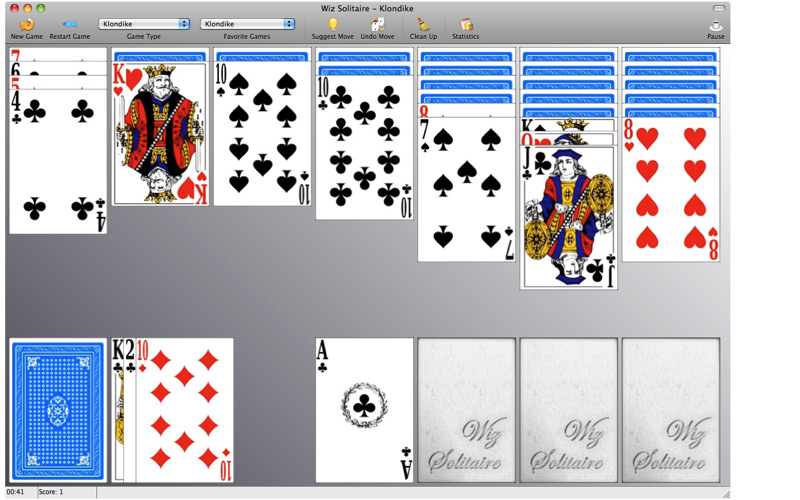Select the 4 of clubs card
Viewport: 800px width, 500px height.
(58, 161)
